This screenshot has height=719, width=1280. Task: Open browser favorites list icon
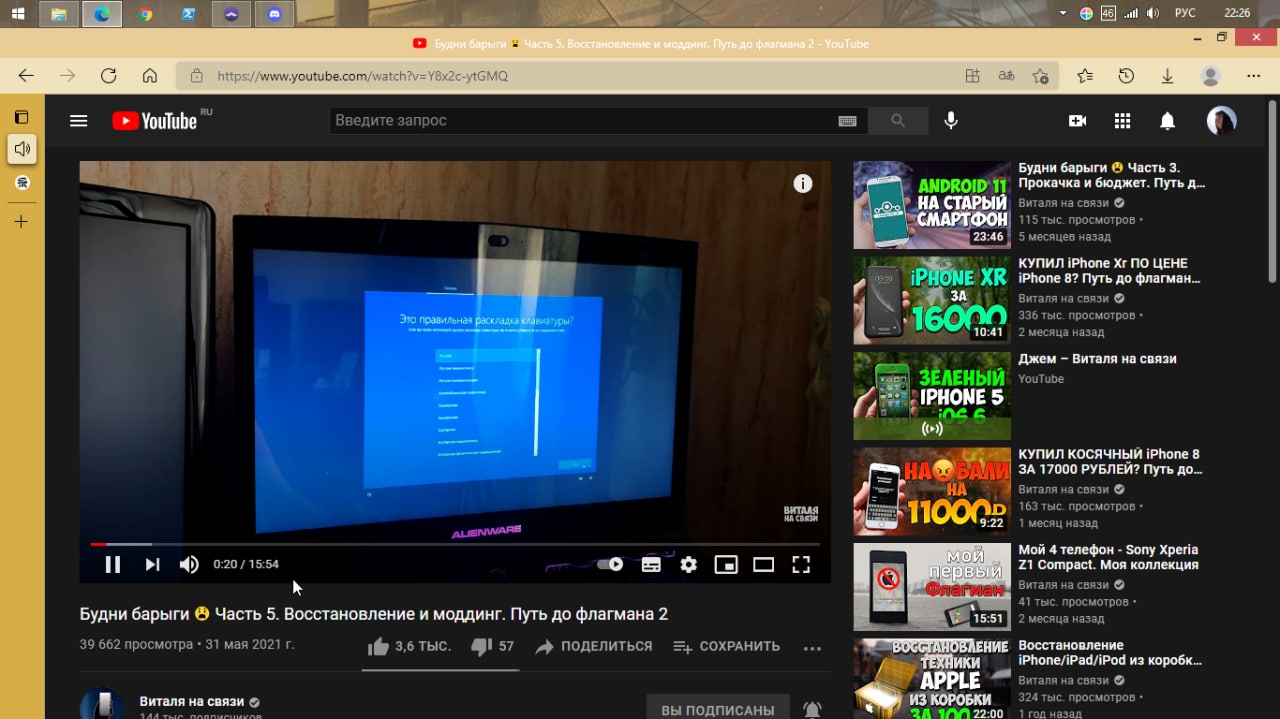[1085, 76]
